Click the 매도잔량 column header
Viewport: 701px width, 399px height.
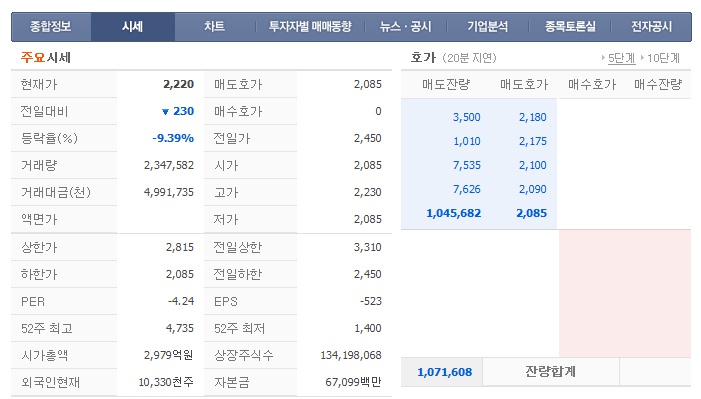[446, 85]
